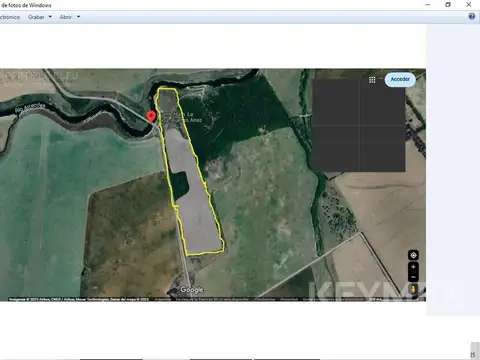This screenshot has height=360, width=480.
Task: Expand the Abrir dropdown arrow
Action: (x=78, y=17)
